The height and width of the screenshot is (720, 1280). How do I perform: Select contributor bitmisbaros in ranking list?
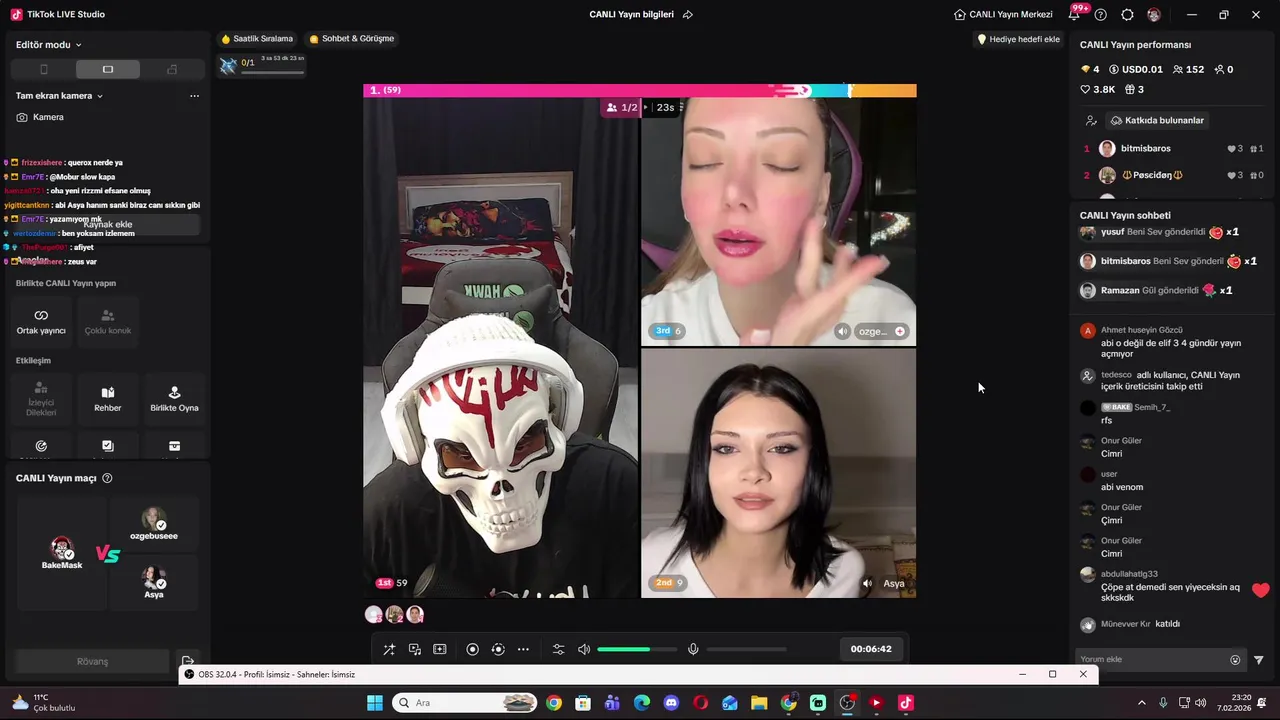tap(1172, 148)
